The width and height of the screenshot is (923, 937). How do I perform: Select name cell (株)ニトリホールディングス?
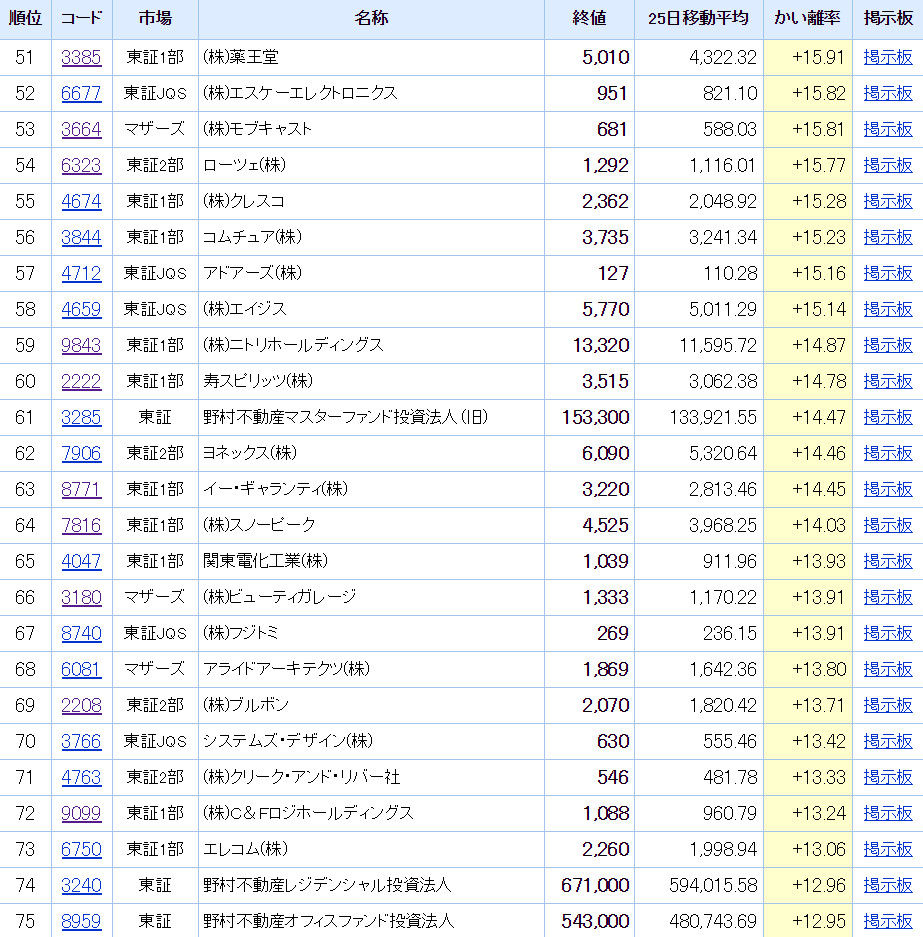click(371, 345)
